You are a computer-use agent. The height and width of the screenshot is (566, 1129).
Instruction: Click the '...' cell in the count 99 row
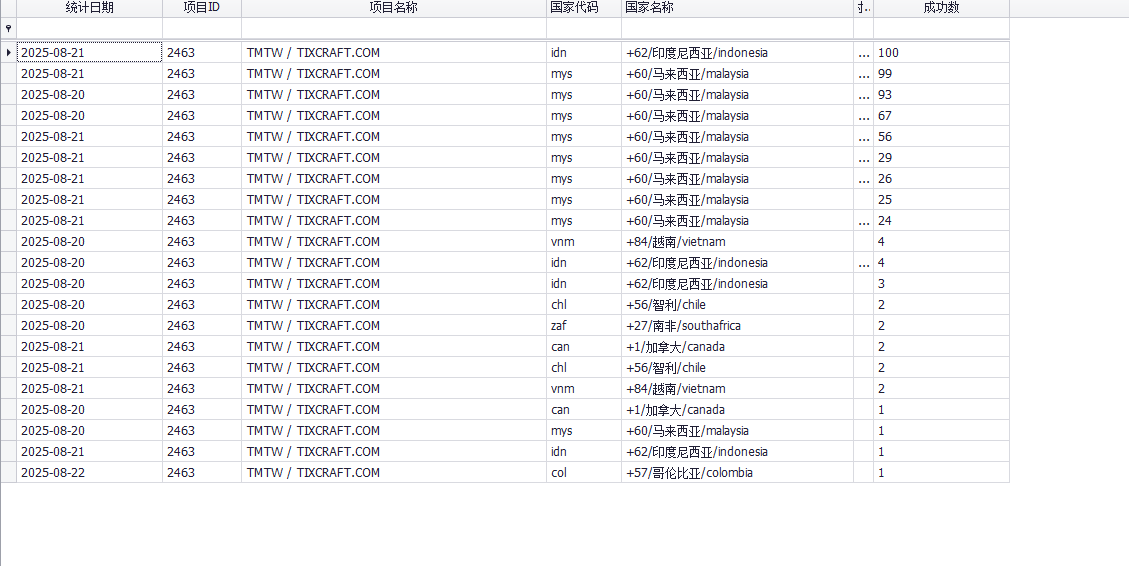coord(863,73)
